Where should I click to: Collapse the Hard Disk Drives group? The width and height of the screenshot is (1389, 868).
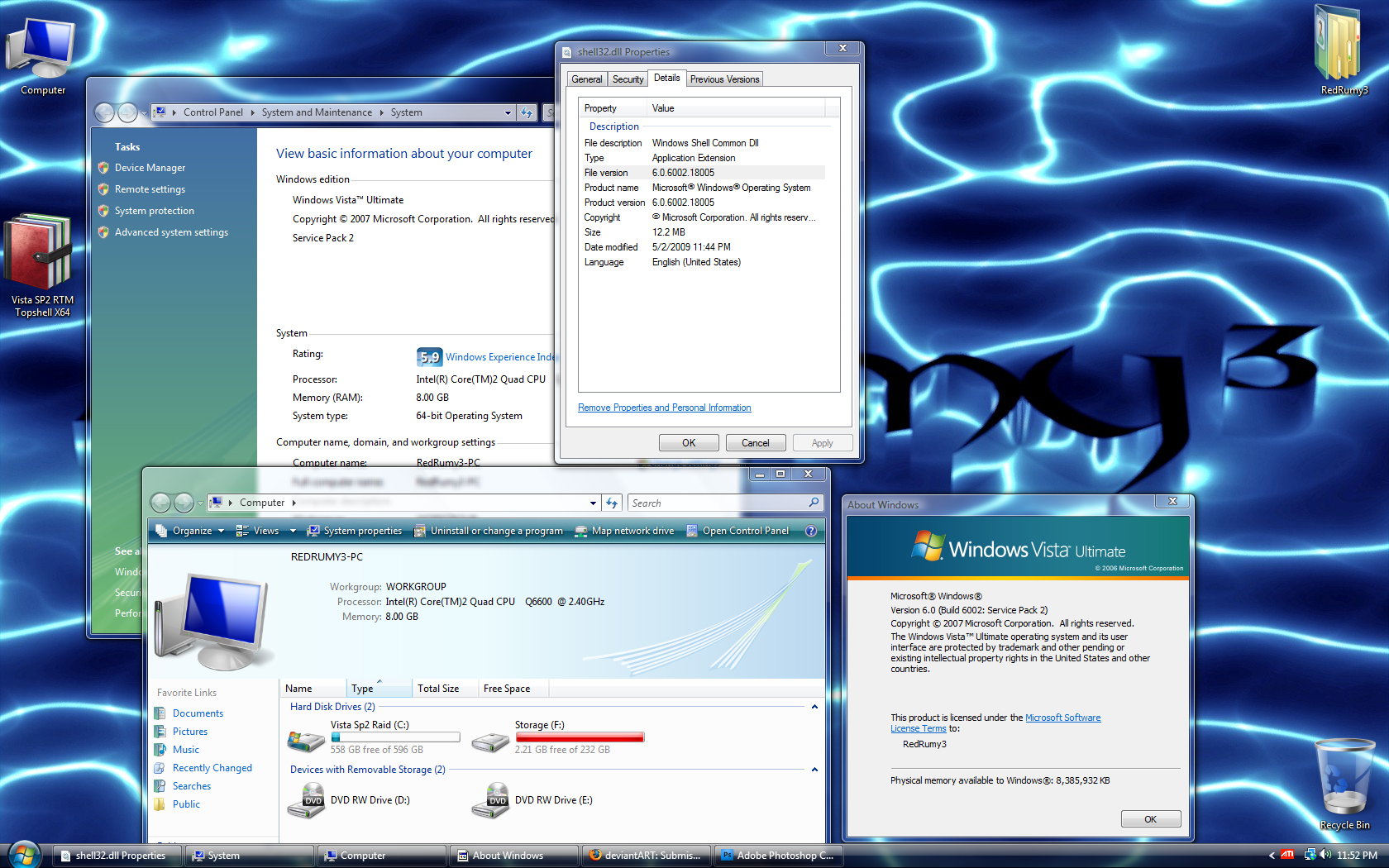tap(814, 707)
